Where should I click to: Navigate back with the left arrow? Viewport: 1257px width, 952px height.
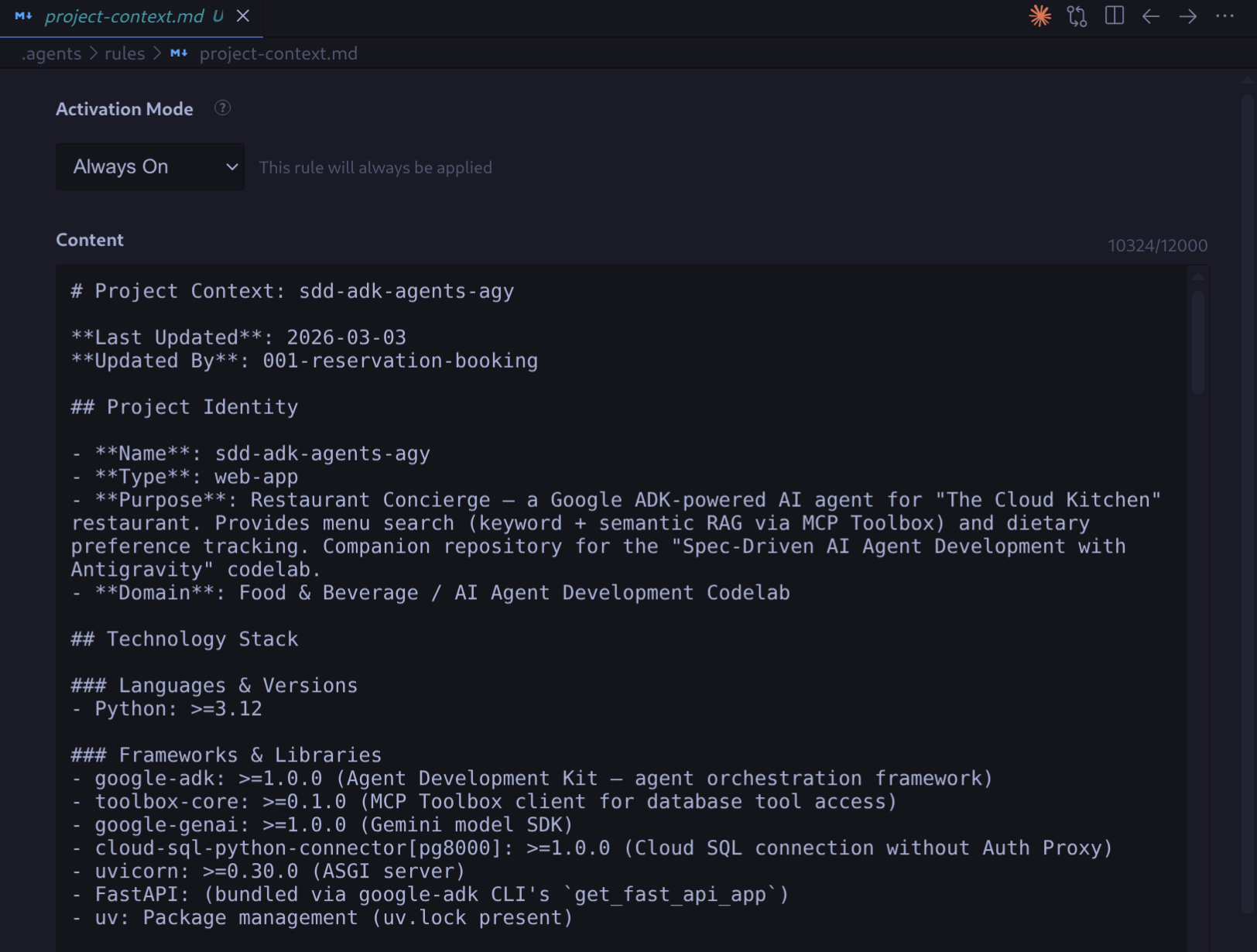click(x=1151, y=16)
